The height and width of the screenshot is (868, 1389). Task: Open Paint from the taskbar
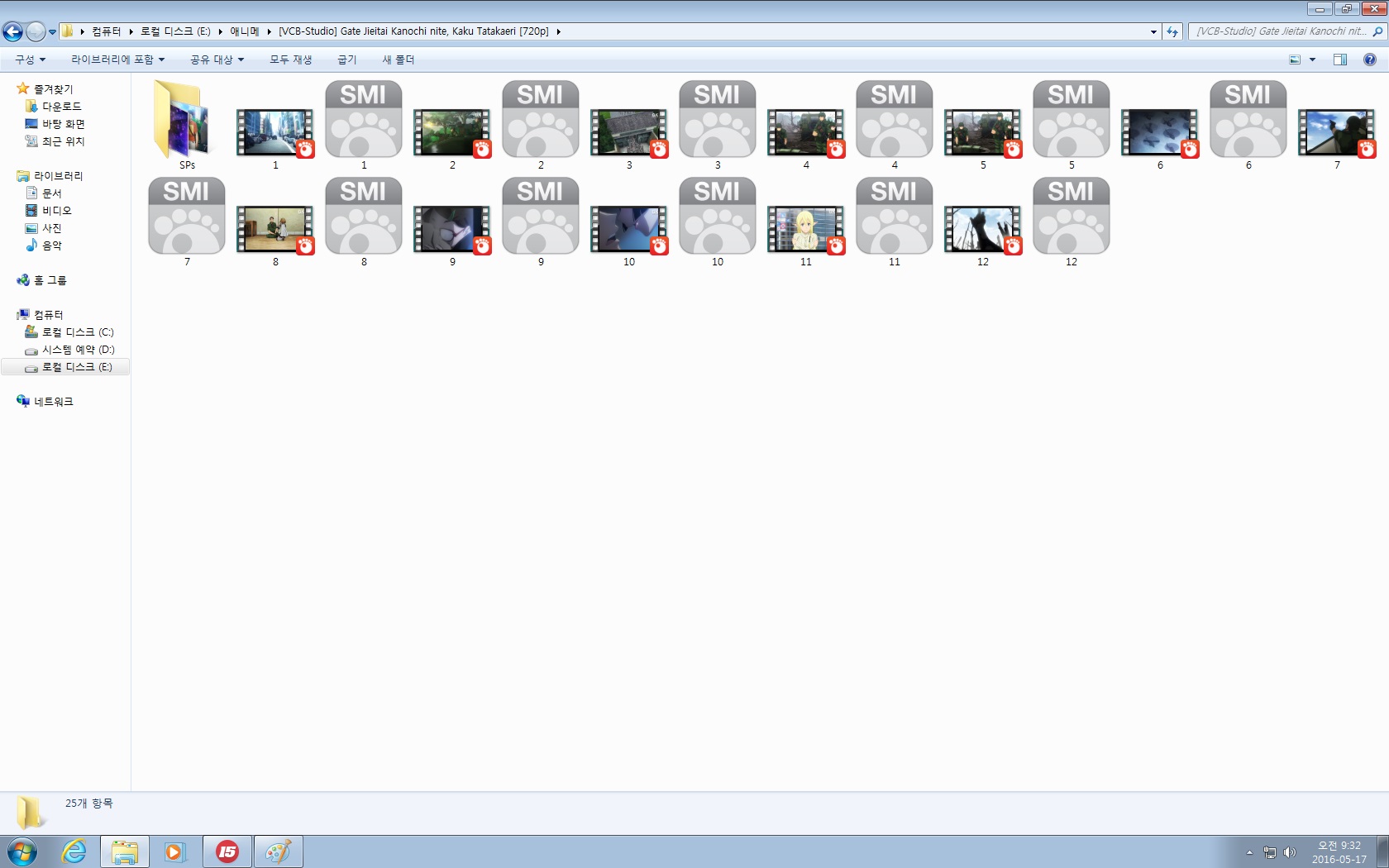(278, 851)
